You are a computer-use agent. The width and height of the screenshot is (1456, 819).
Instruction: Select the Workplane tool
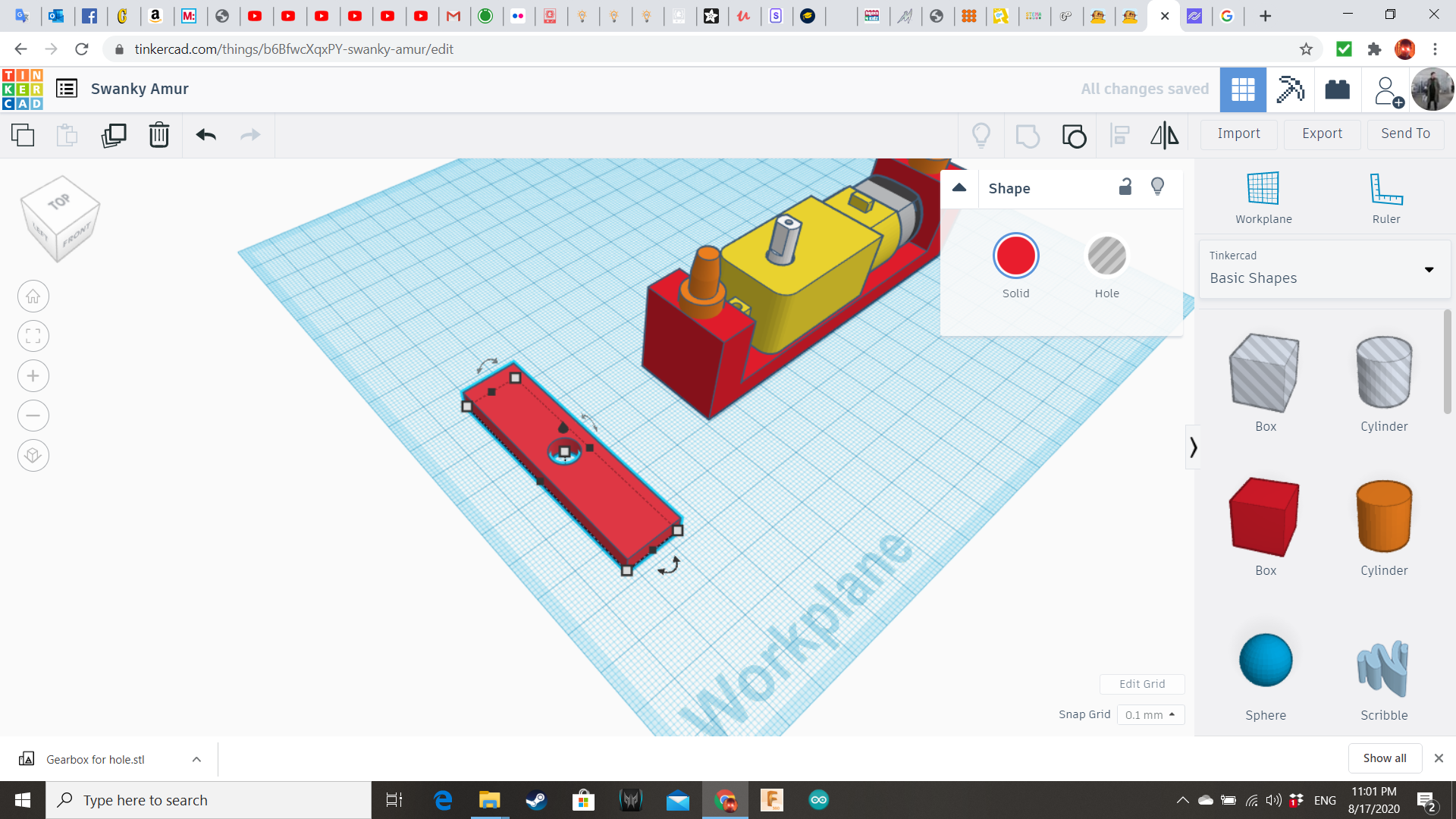1264,197
